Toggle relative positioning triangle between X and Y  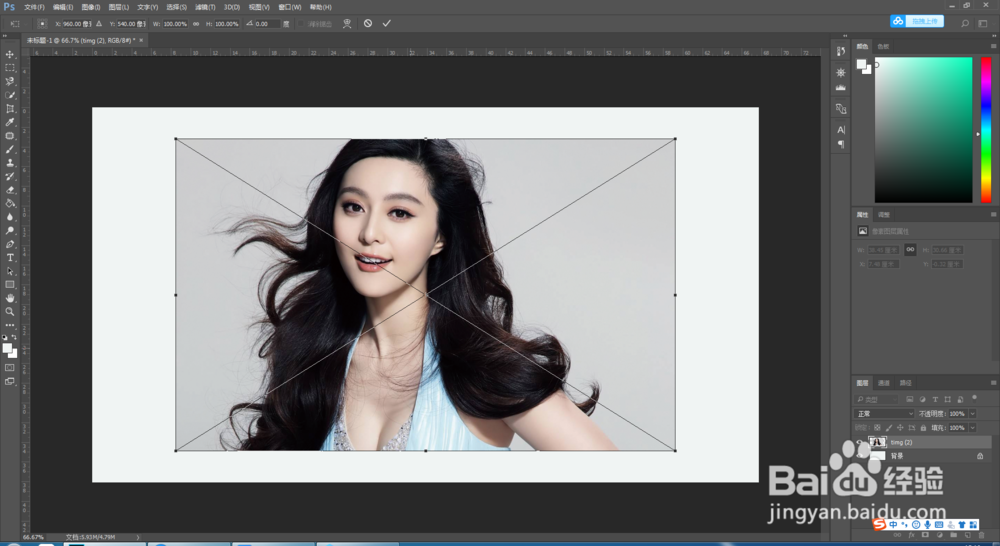[99, 24]
